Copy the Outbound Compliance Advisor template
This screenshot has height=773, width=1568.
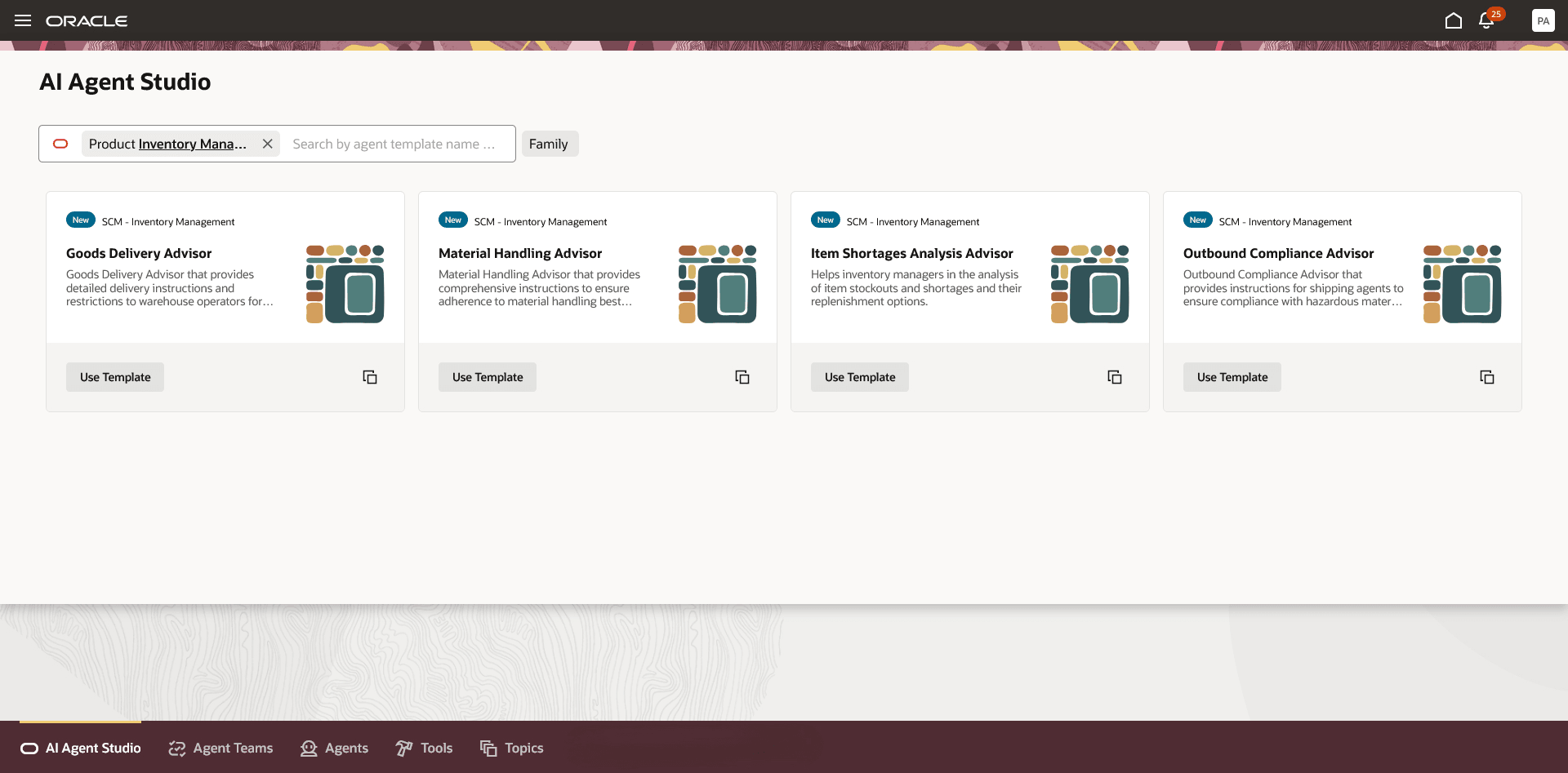point(1487,377)
